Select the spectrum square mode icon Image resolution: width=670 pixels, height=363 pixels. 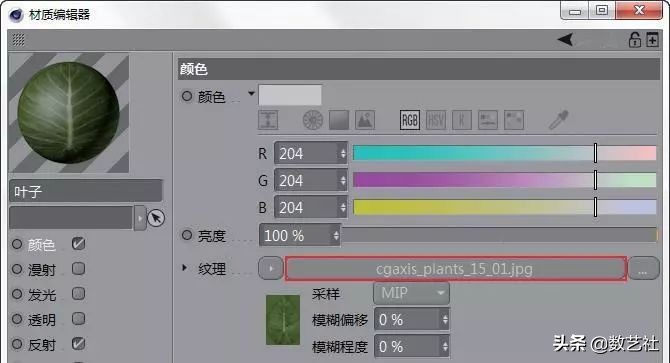(339, 120)
